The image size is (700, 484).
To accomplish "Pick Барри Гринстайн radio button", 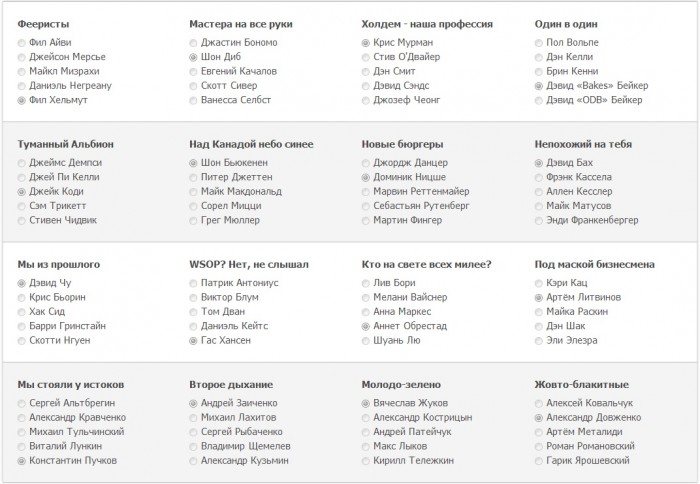I will (x=23, y=326).
